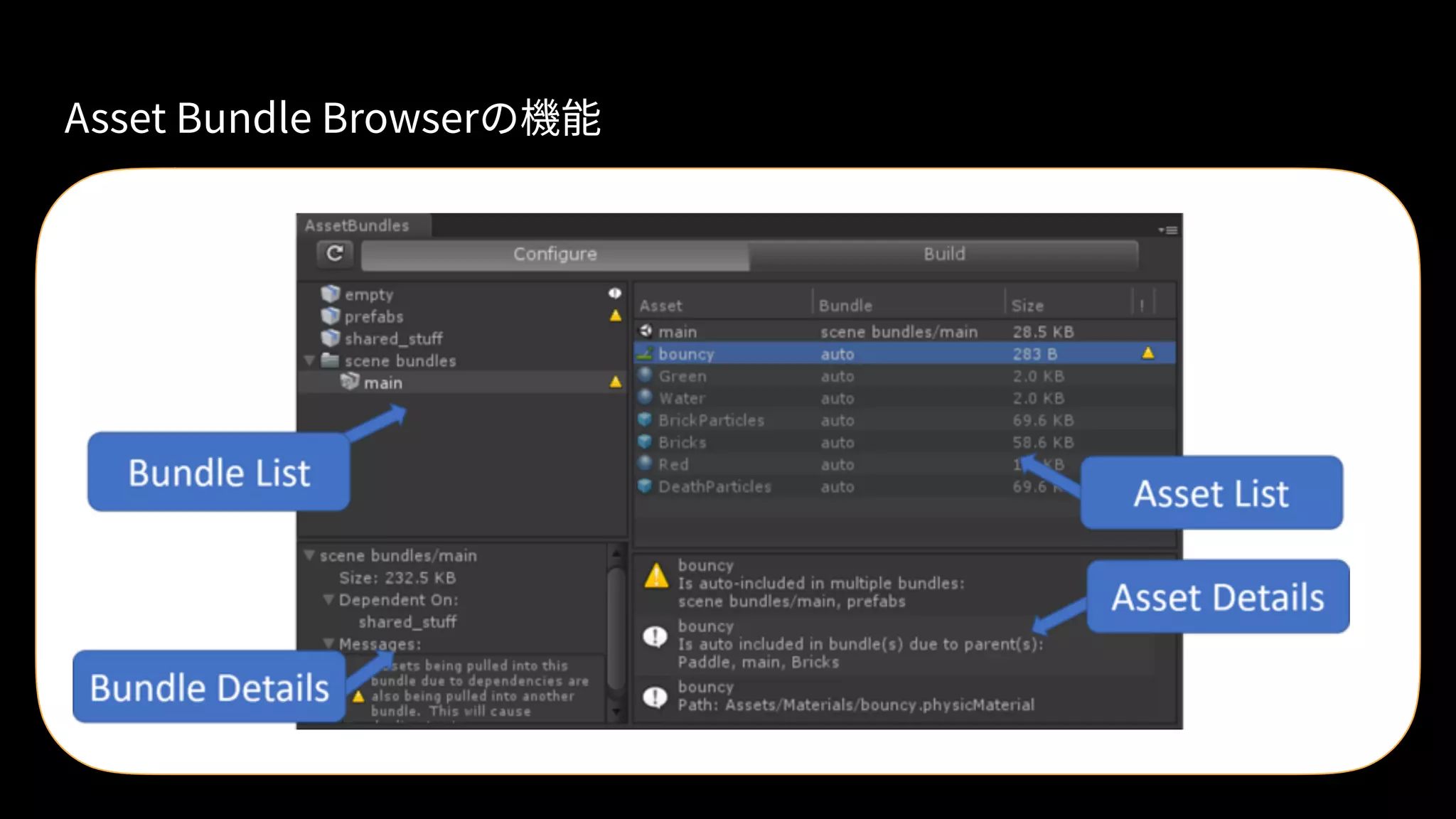Collapse the Dependent On section
The width and height of the screenshot is (1456, 819).
tap(328, 599)
